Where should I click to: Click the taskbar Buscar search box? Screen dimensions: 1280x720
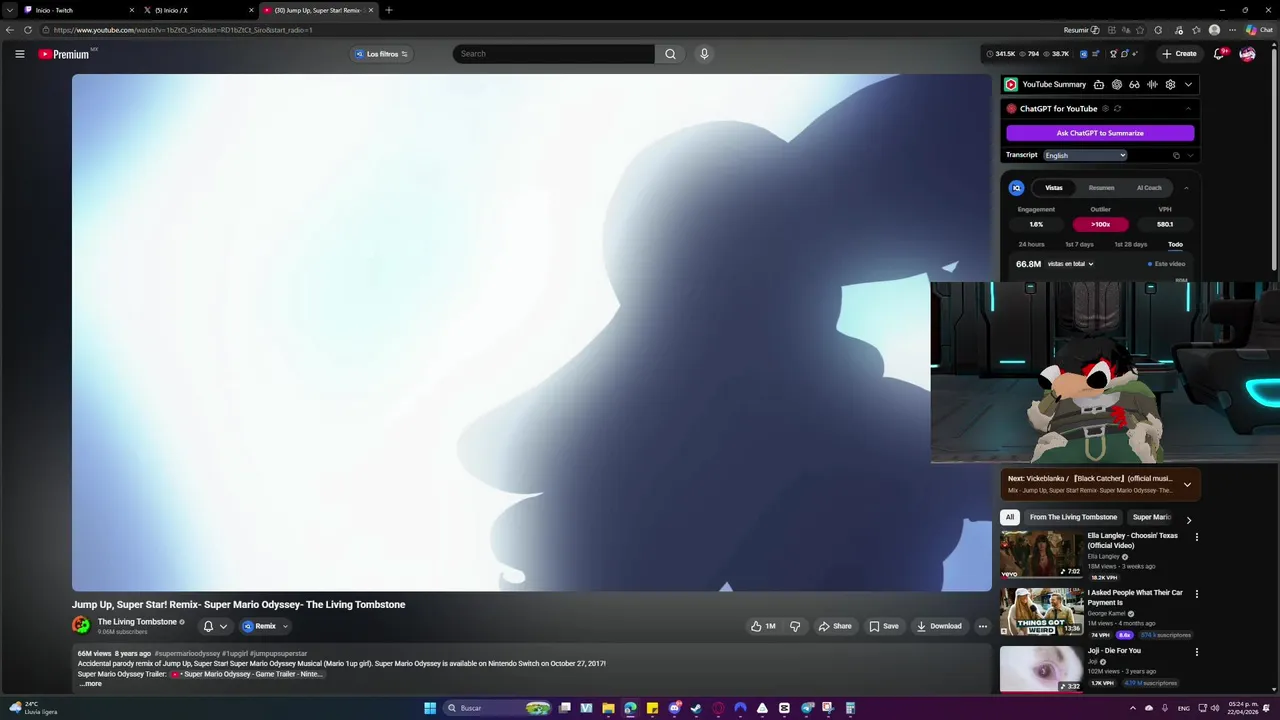tap(498, 708)
